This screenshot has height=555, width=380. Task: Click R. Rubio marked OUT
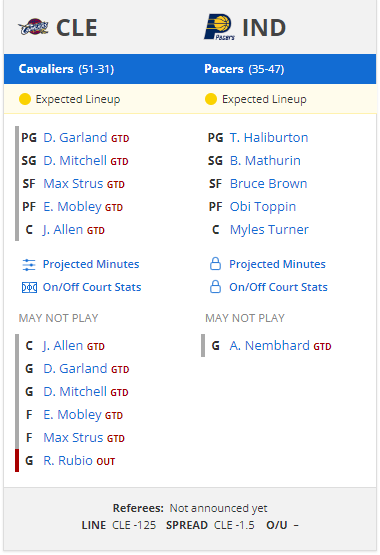click(68, 460)
